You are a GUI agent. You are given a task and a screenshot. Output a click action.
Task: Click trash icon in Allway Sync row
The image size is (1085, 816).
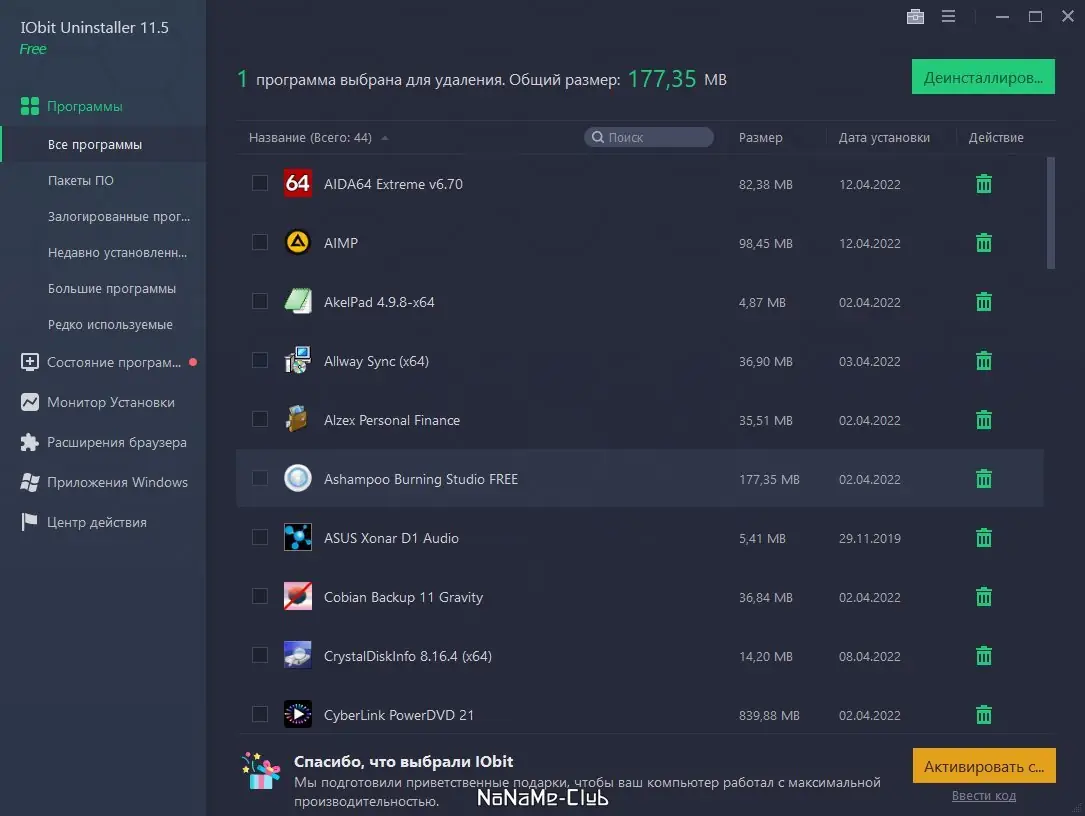983,361
